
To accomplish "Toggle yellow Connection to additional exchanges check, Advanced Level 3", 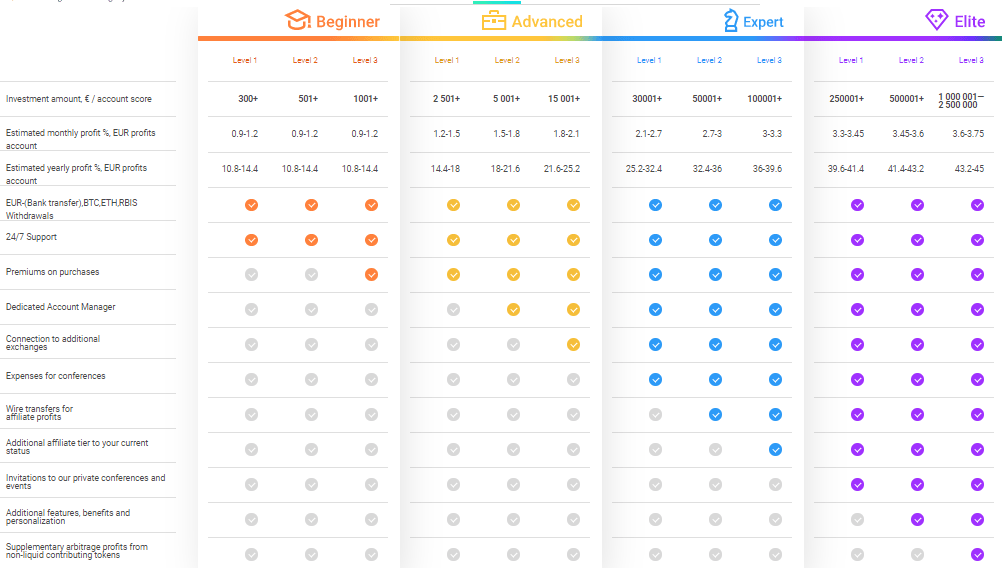I will (x=573, y=345).
